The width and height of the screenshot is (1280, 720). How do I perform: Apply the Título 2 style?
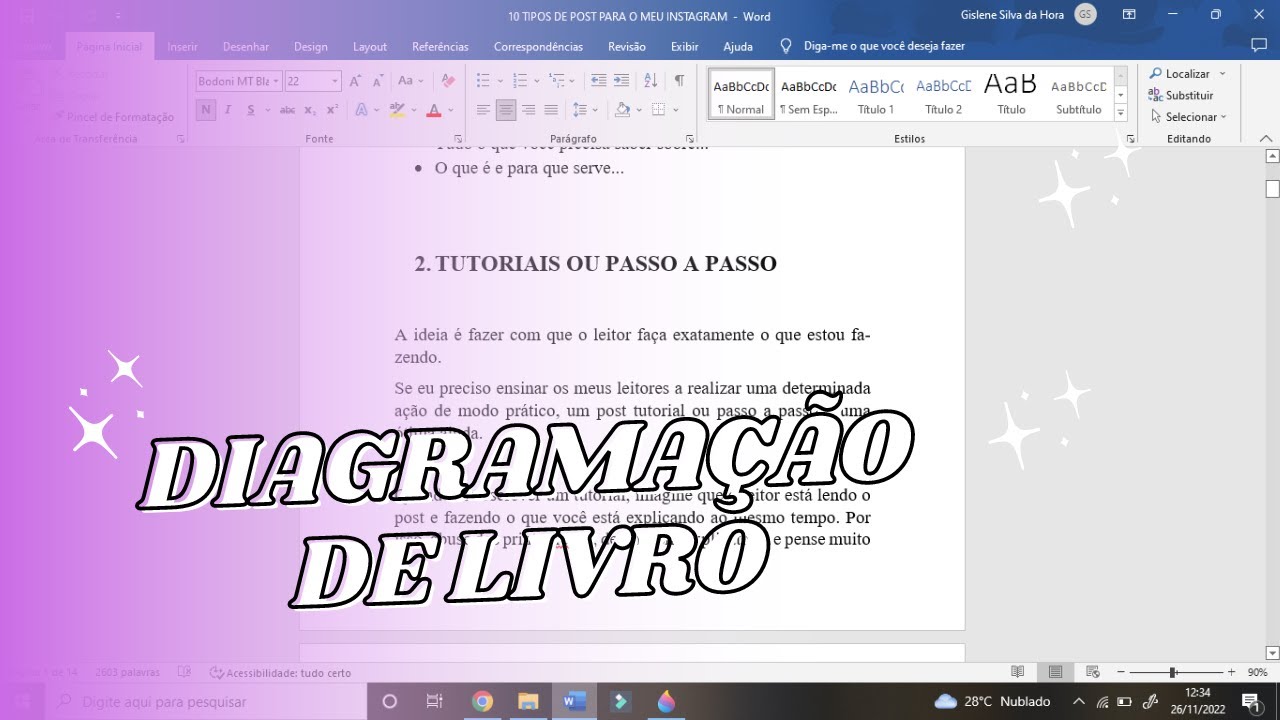coord(943,95)
